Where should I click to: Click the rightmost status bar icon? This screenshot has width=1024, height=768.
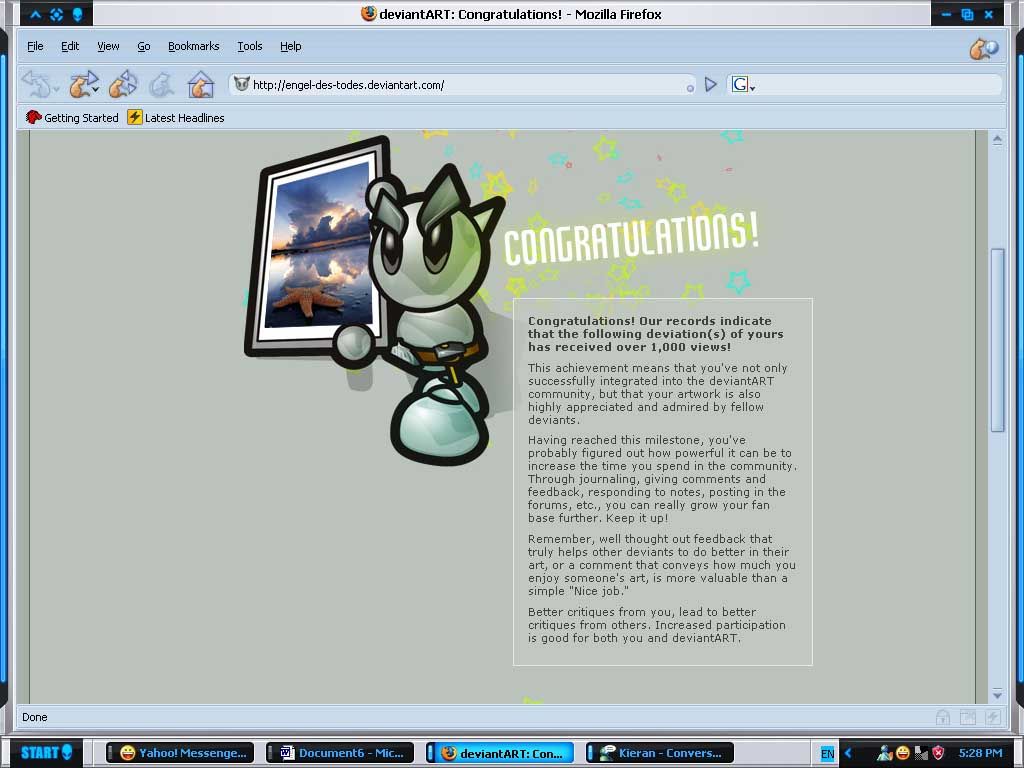pos(993,717)
